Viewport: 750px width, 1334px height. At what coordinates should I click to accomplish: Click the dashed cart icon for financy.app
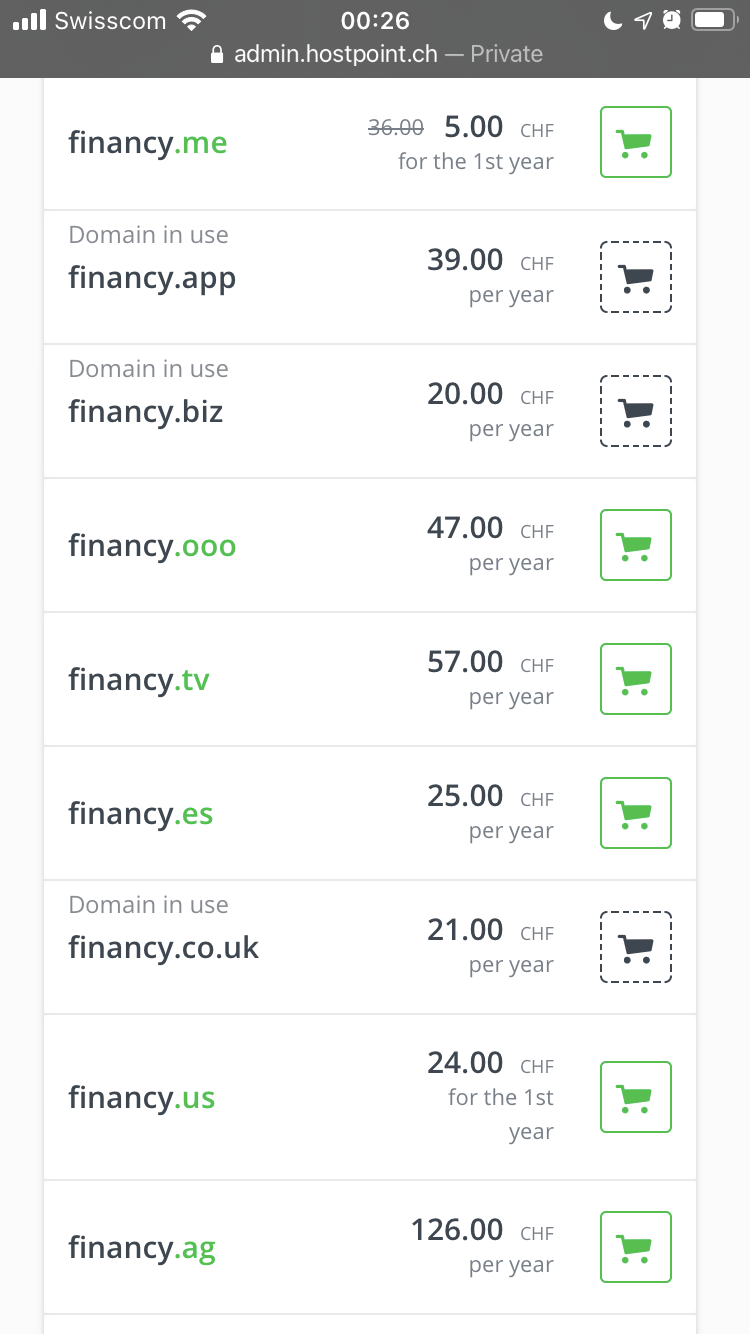[x=635, y=277]
